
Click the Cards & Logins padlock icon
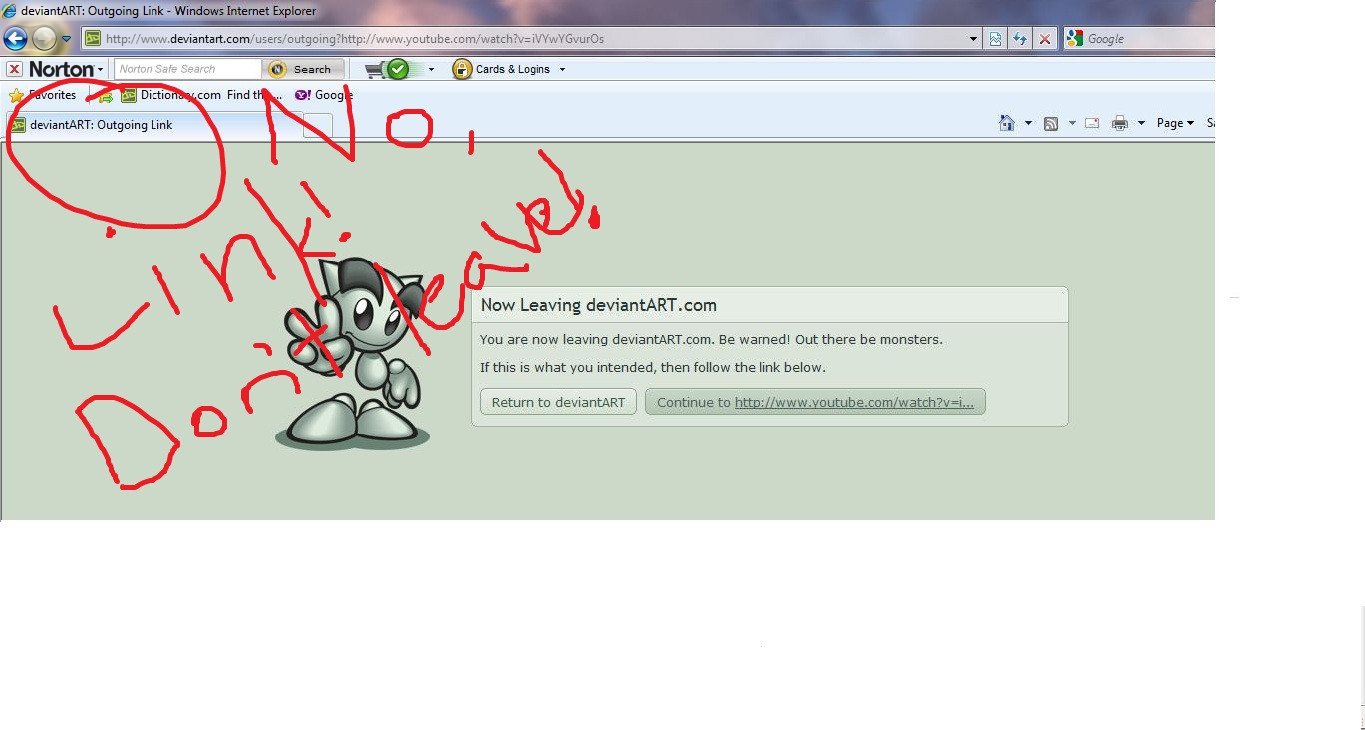click(461, 69)
